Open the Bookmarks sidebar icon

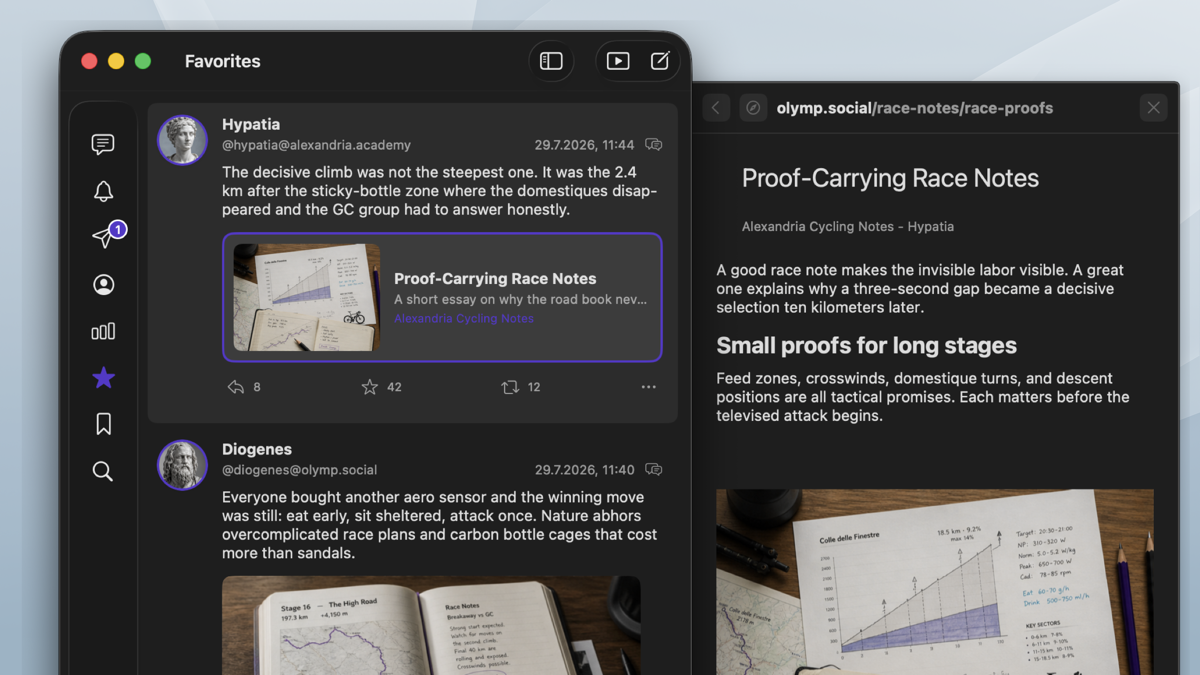(103, 424)
